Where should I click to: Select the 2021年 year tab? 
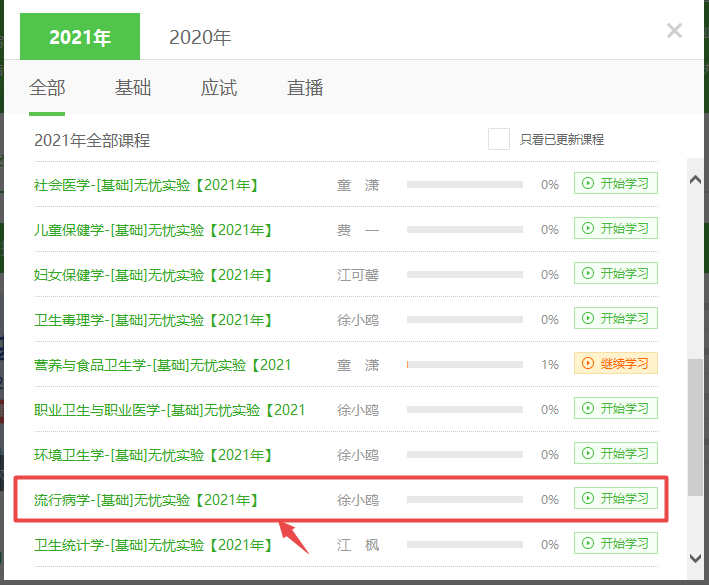point(80,37)
